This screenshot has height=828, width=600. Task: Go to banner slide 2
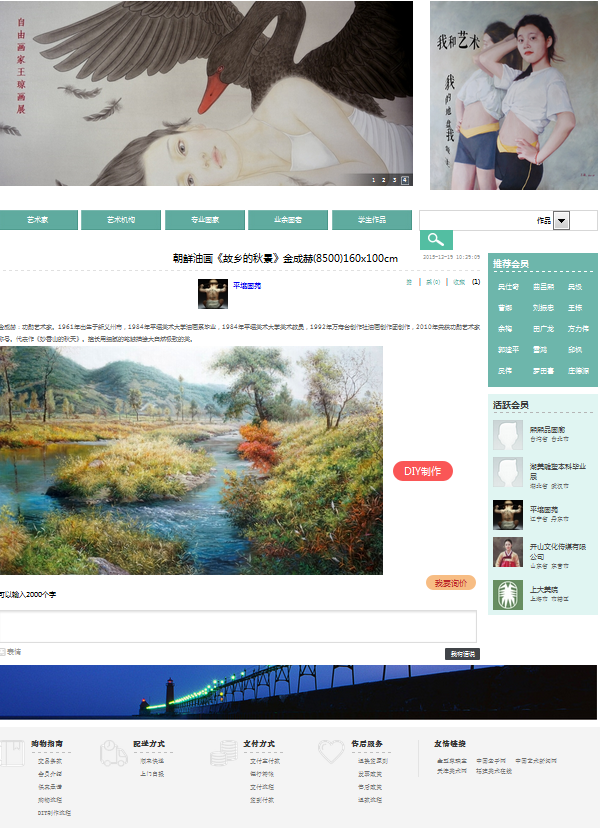point(384,180)
